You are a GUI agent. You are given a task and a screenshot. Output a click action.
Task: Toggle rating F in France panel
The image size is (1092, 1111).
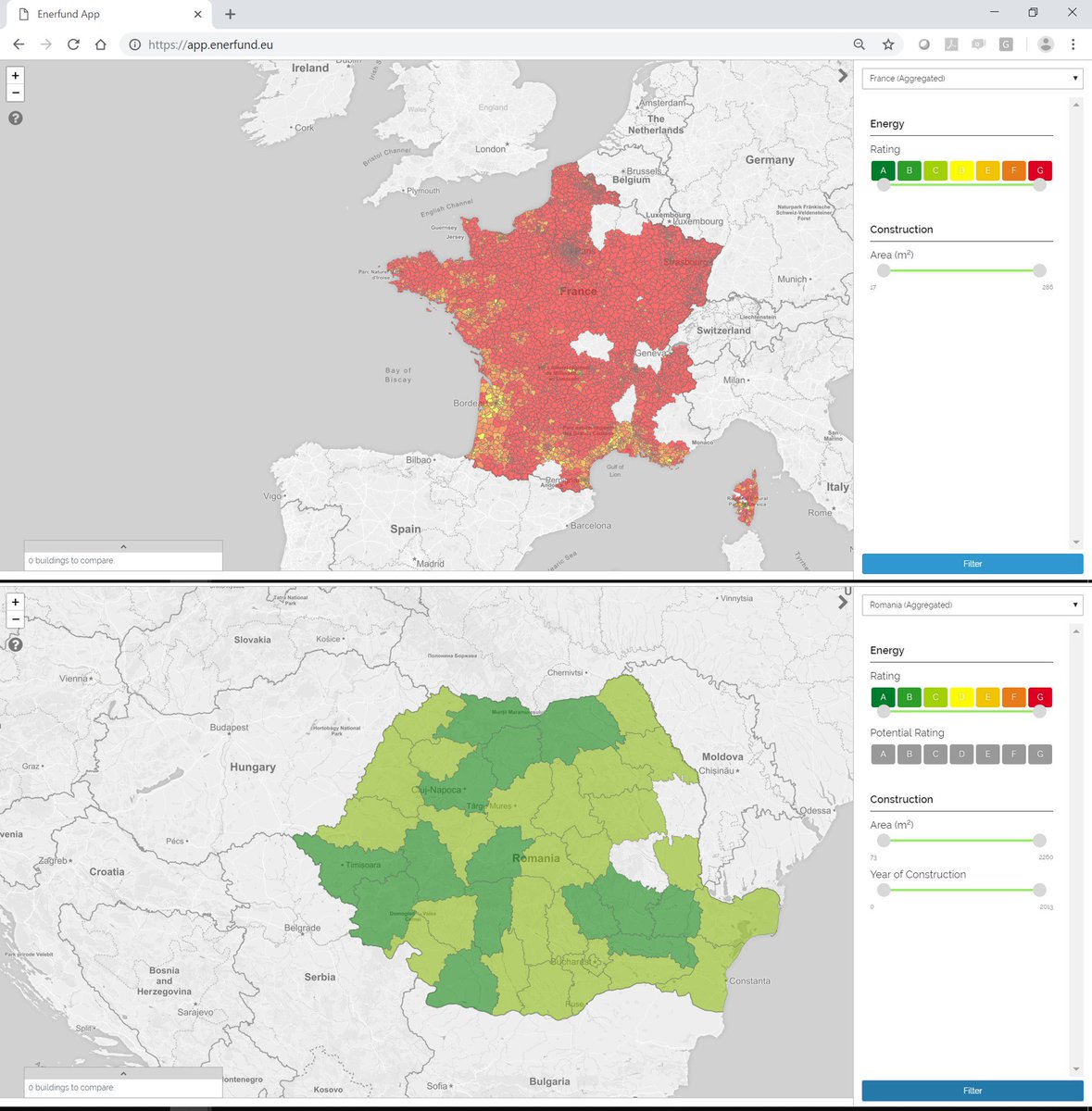(1014, 170)
